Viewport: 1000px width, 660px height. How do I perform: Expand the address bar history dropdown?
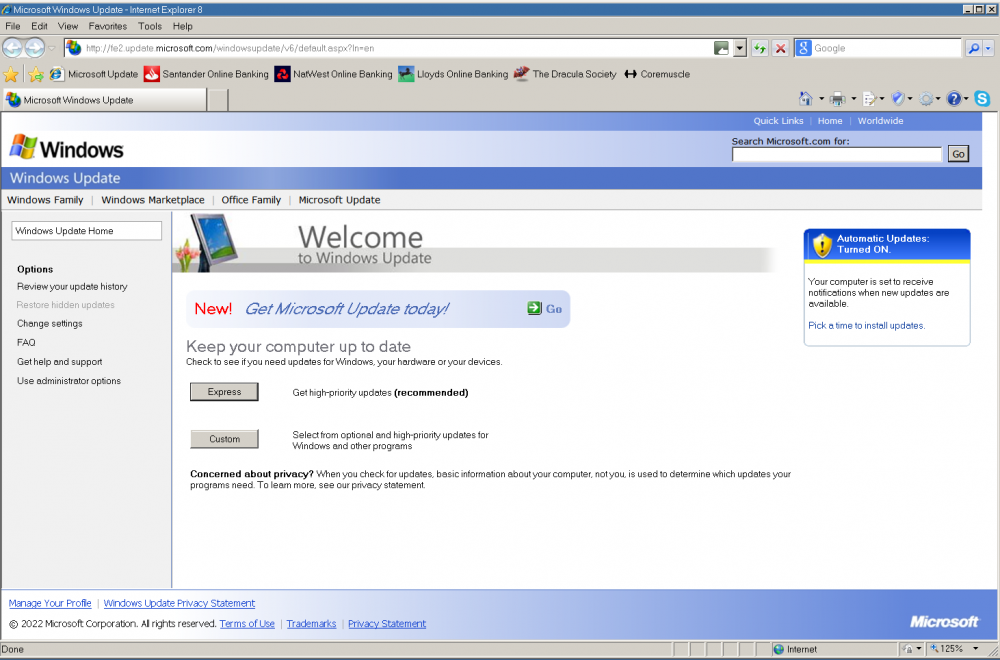pos(740,48)
